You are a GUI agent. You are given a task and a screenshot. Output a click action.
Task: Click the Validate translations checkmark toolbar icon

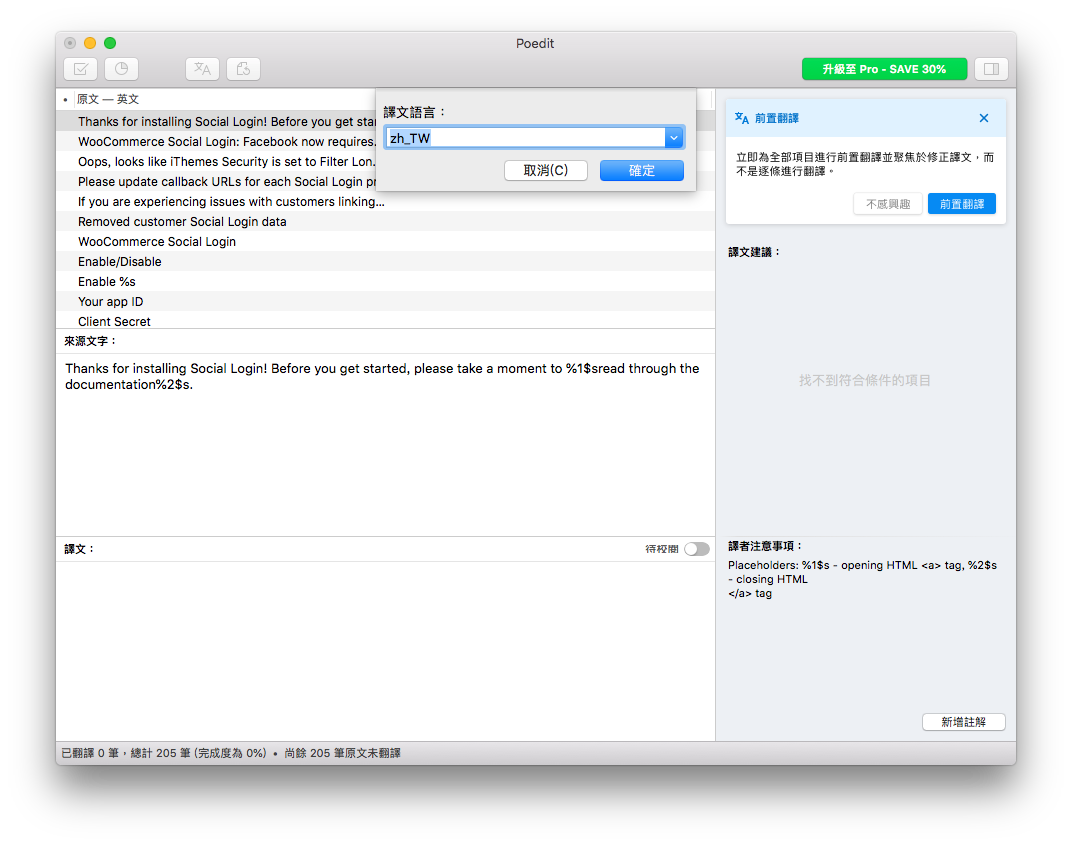click(80, 69)
